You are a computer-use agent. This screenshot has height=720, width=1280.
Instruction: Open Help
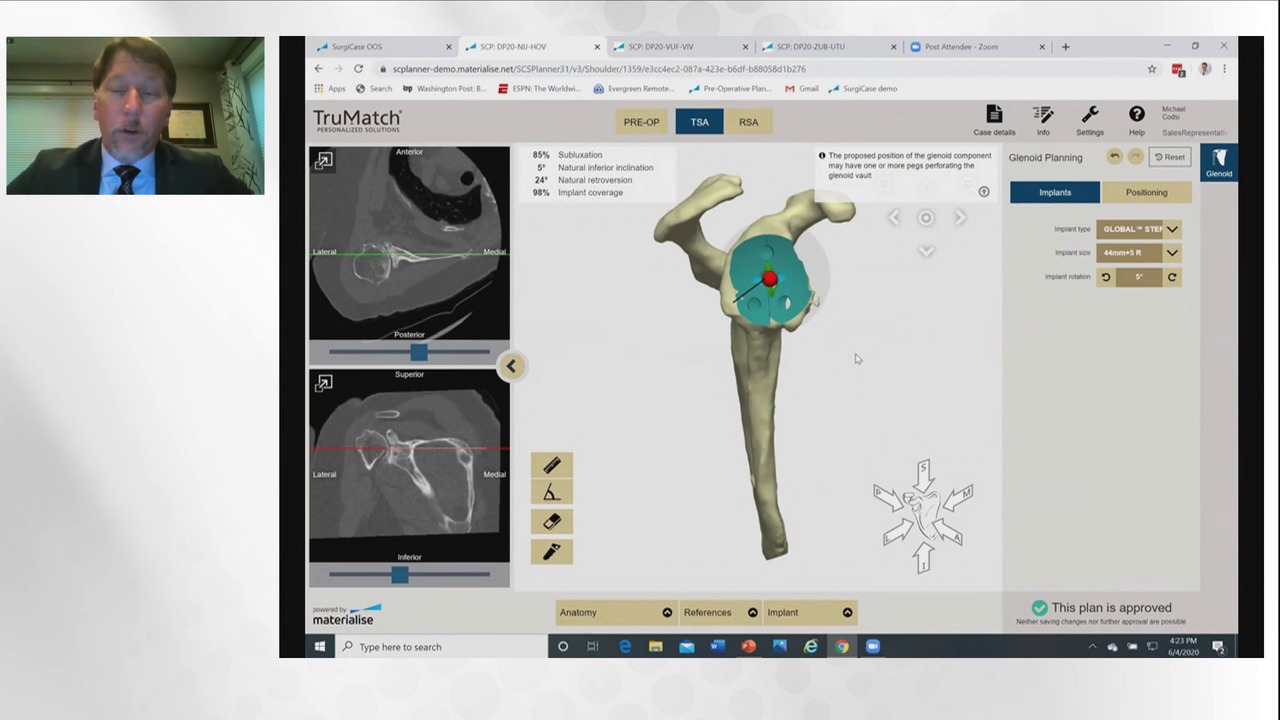1137,121
